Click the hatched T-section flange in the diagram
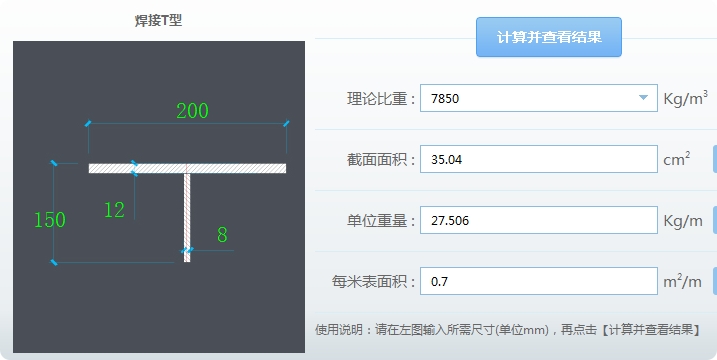717x360 pixels. 187,168
